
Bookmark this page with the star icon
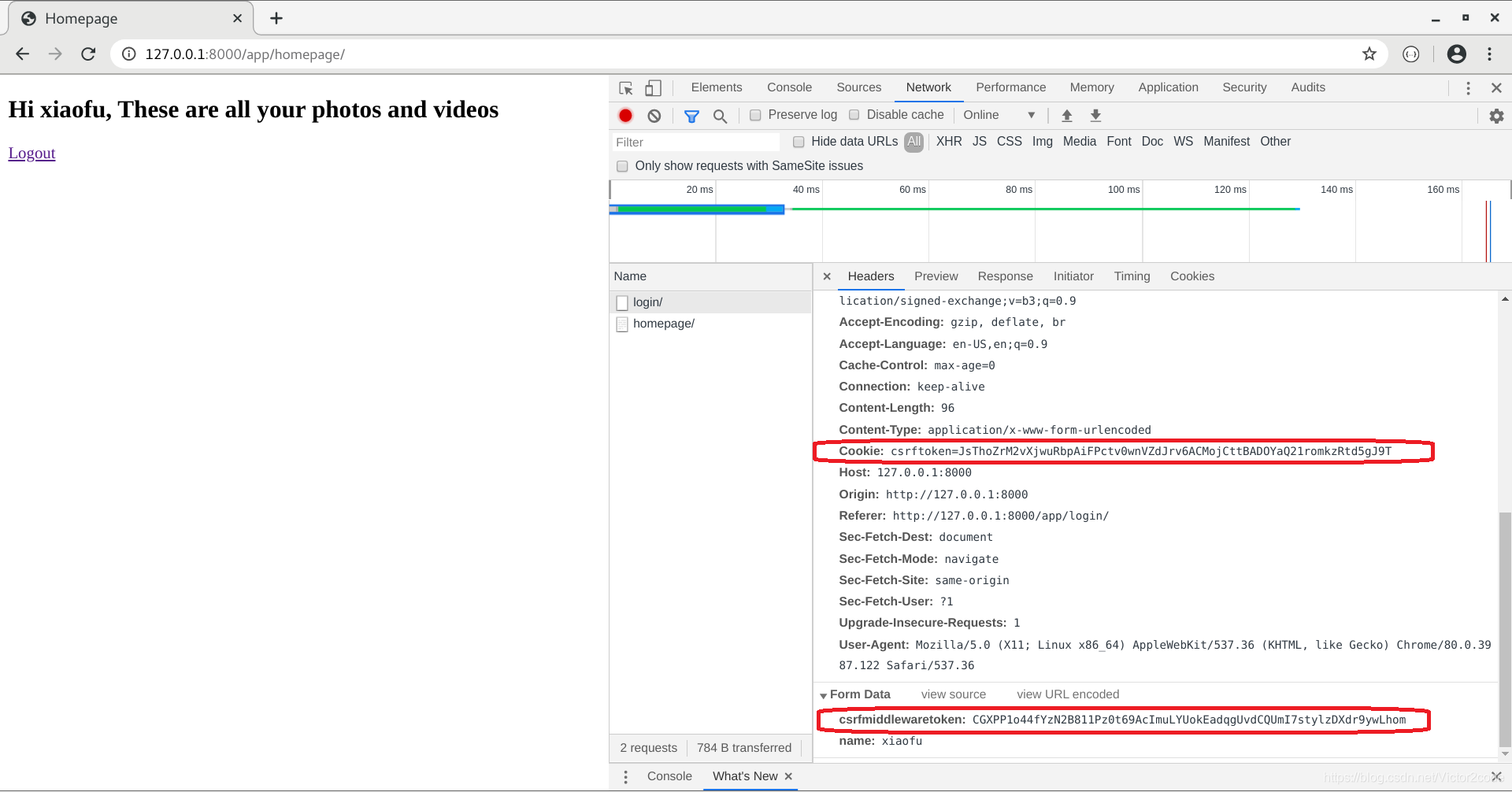[1369, 54]
